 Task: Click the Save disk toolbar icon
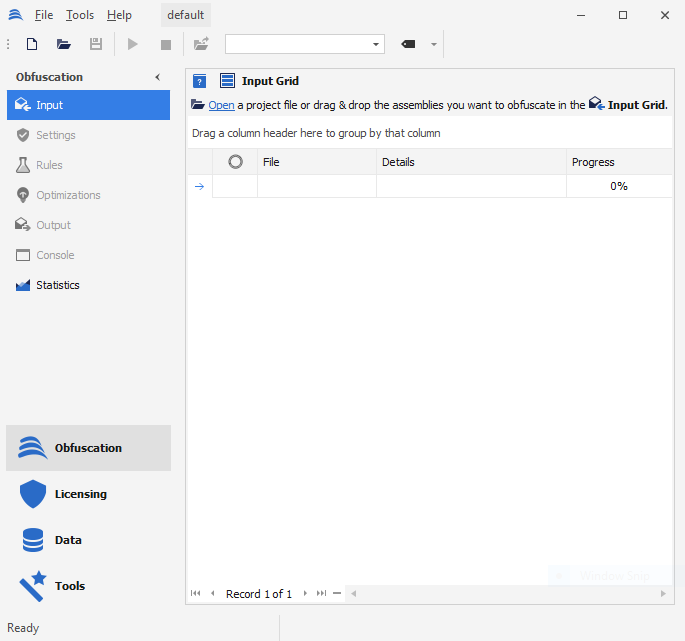[x=96, y=44]
